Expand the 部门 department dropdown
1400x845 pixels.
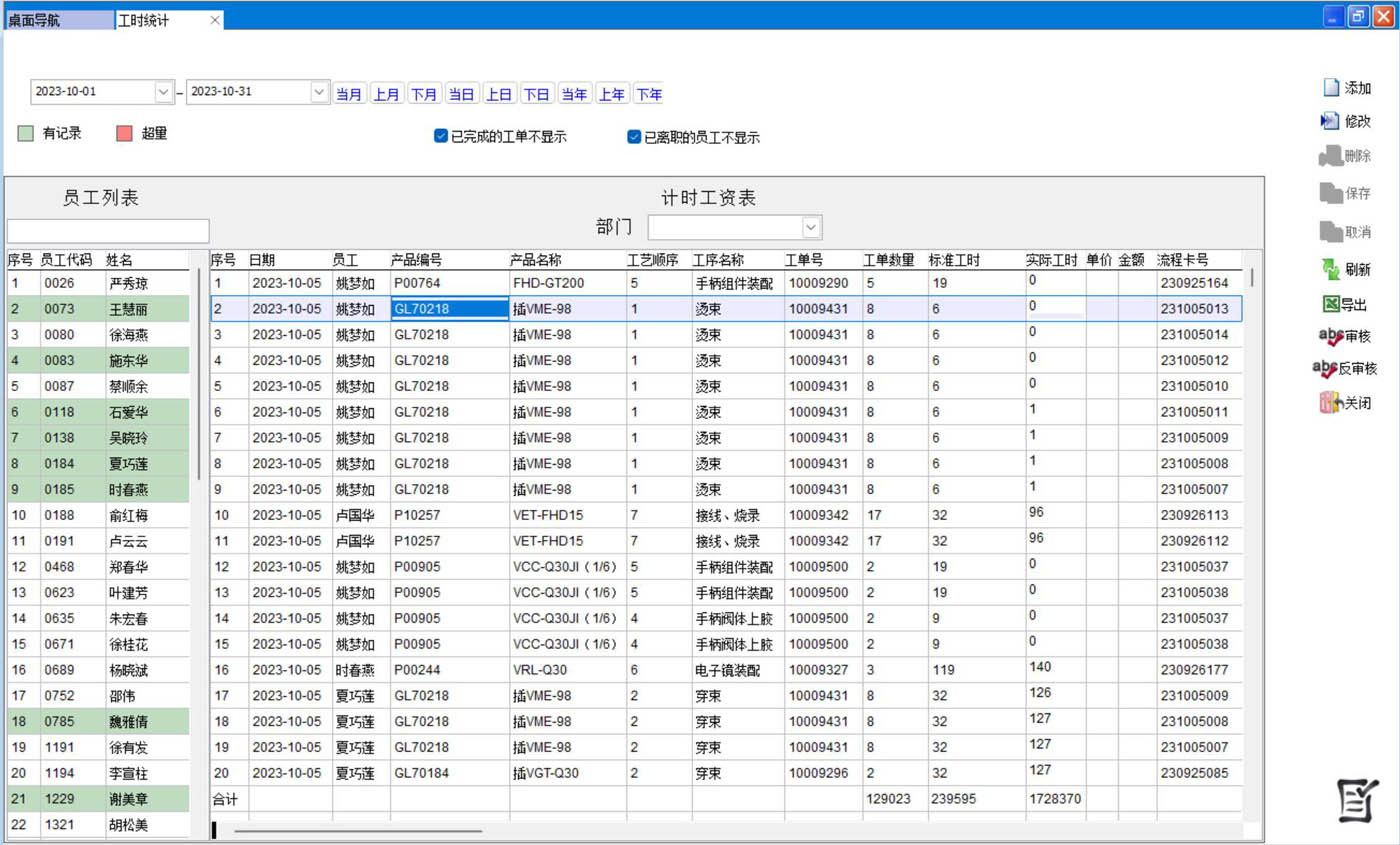(x=812, y=227)
